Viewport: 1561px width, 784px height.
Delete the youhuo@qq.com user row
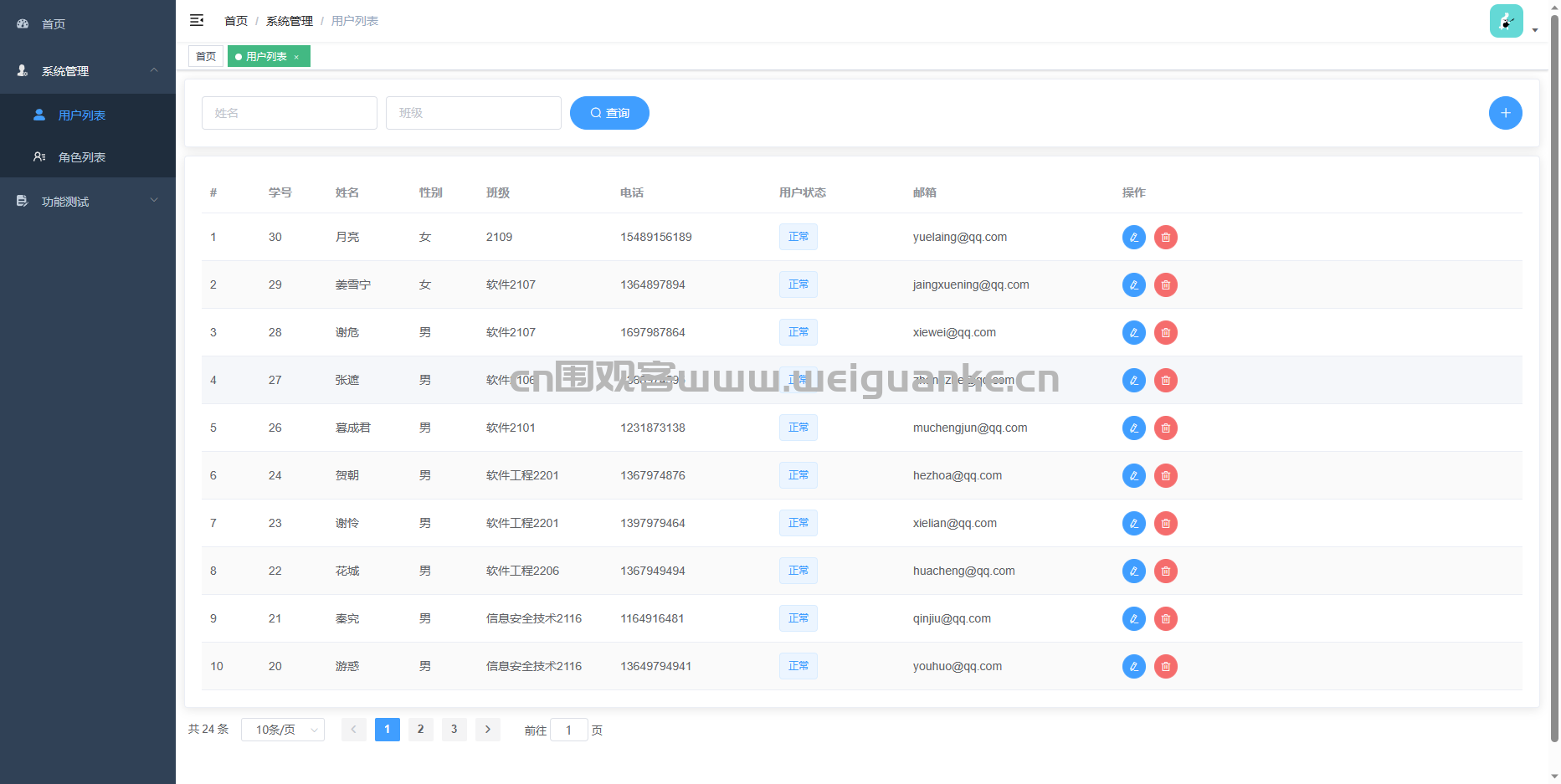[1165, 666]
